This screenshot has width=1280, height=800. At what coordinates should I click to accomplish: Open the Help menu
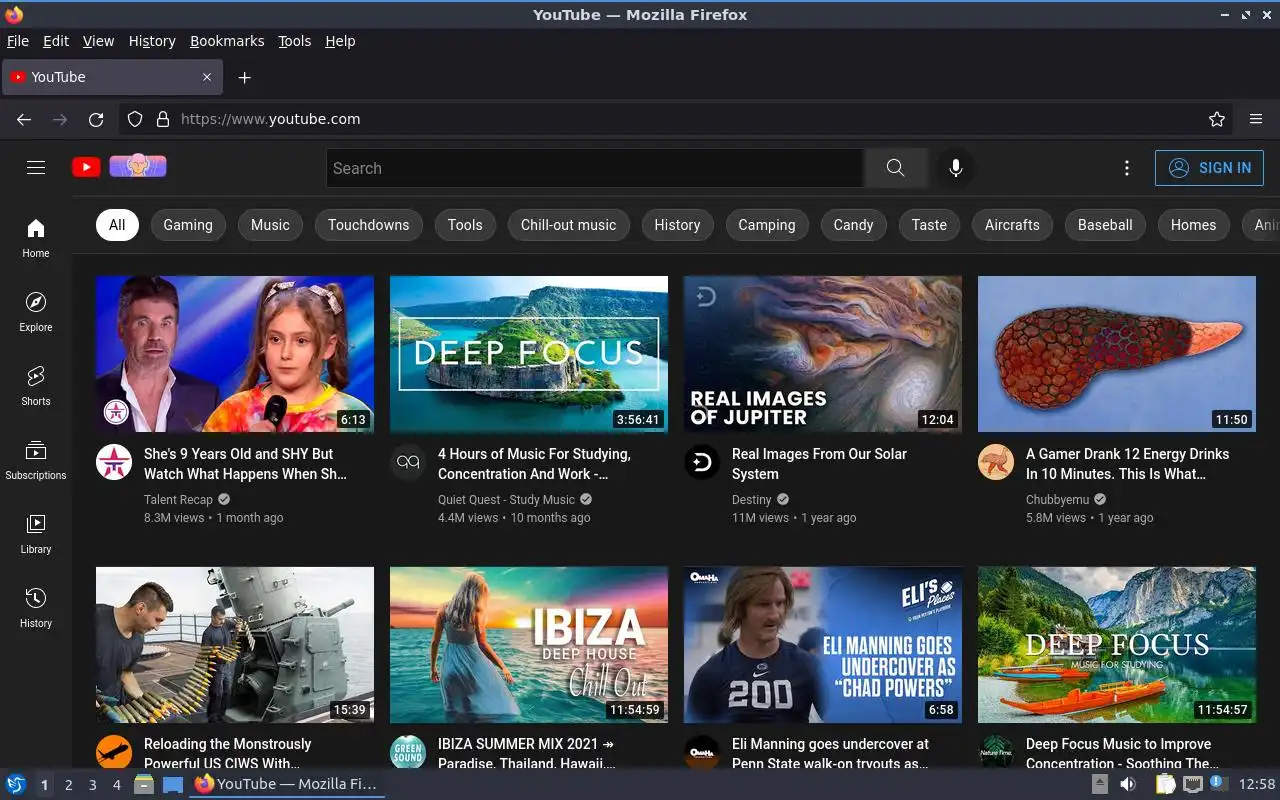click(340, 41)
